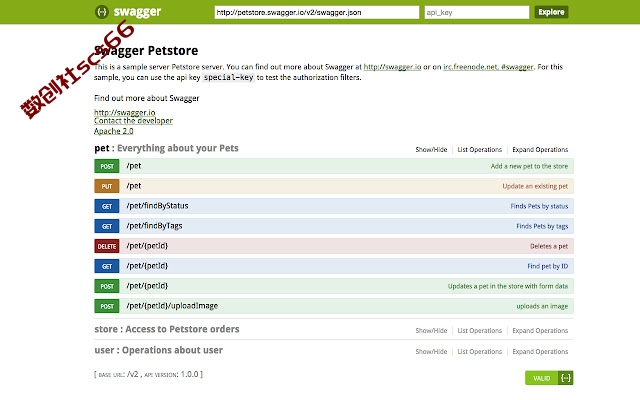This screenshot has width=640, height=400.
Task: Click List Operations for the user section
Action: tap(480, 351)
